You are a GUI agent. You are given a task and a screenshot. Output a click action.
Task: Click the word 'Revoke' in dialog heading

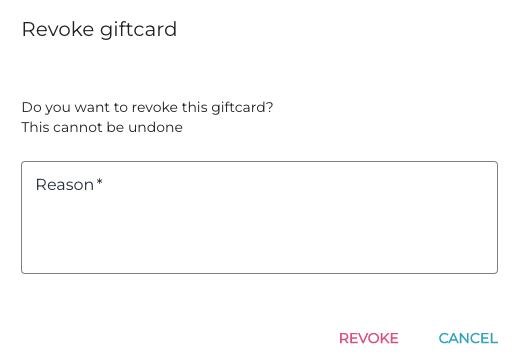58,29
